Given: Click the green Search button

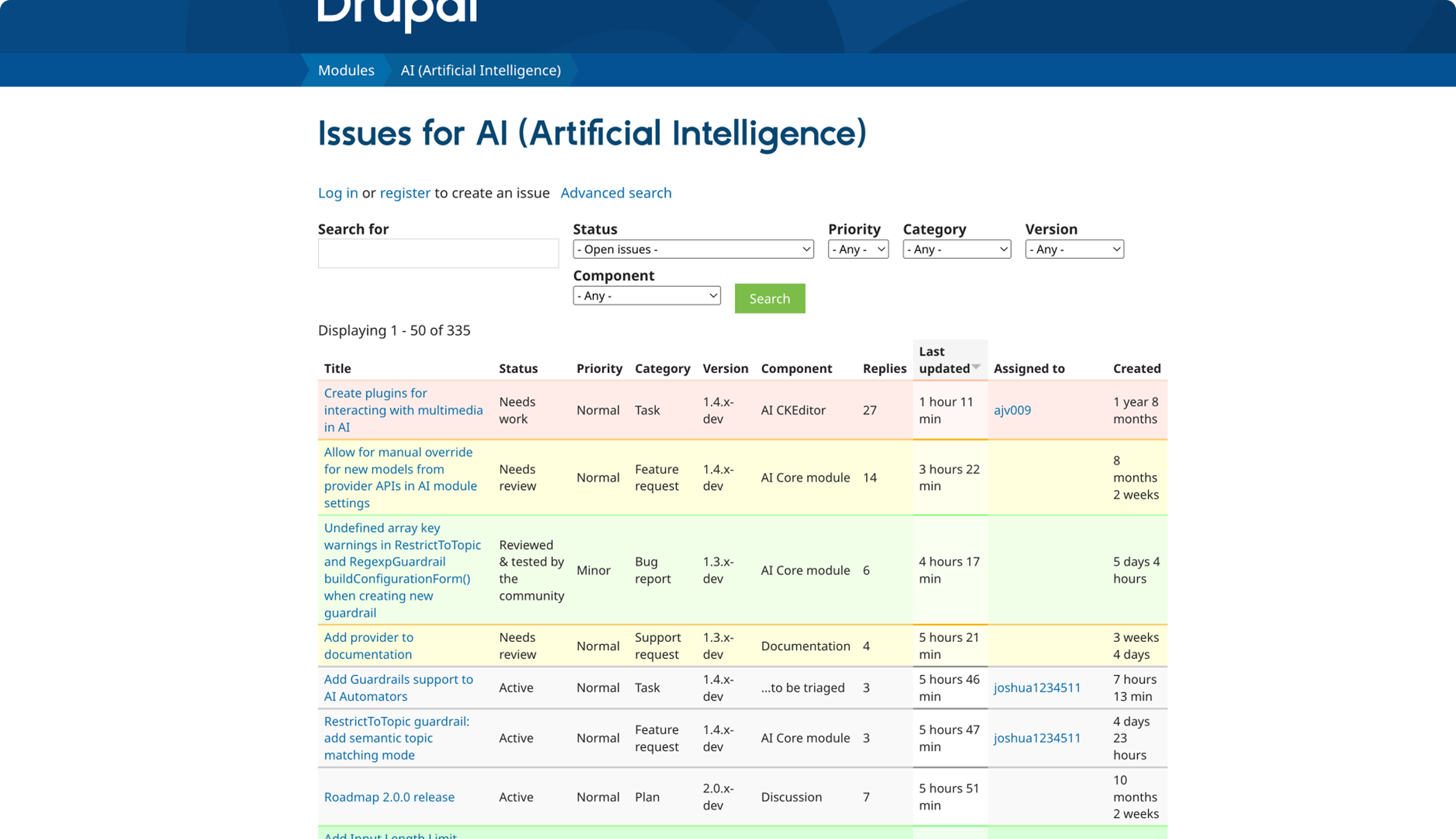Looking at the screenshot, I should (x=770, y=298).
